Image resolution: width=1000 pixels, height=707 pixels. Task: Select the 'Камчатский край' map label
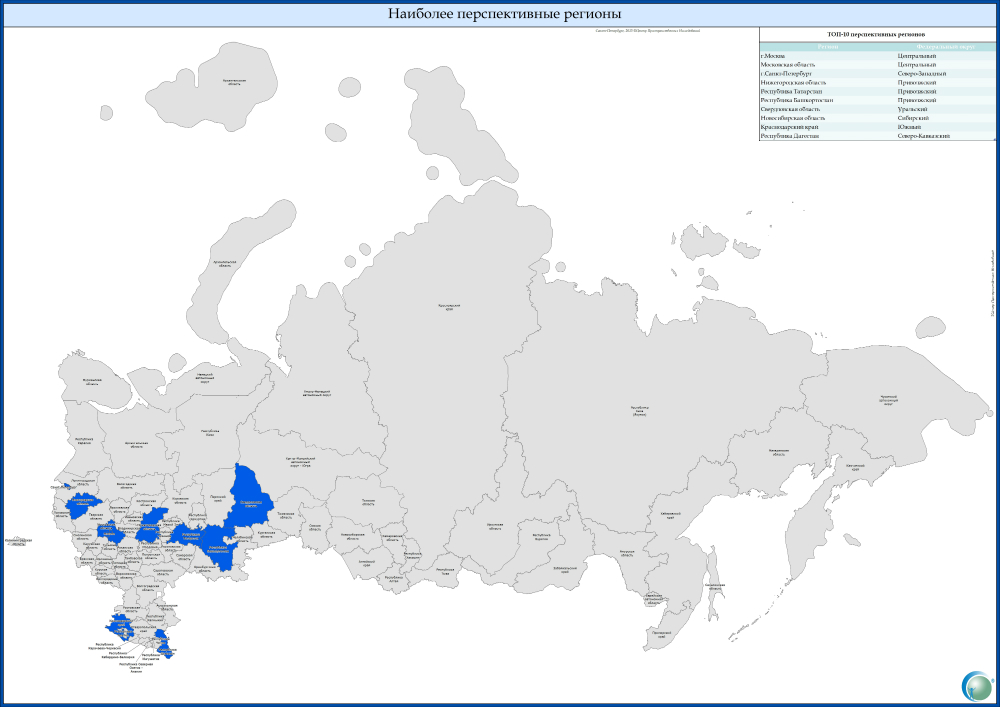click(x=855, y=466)
